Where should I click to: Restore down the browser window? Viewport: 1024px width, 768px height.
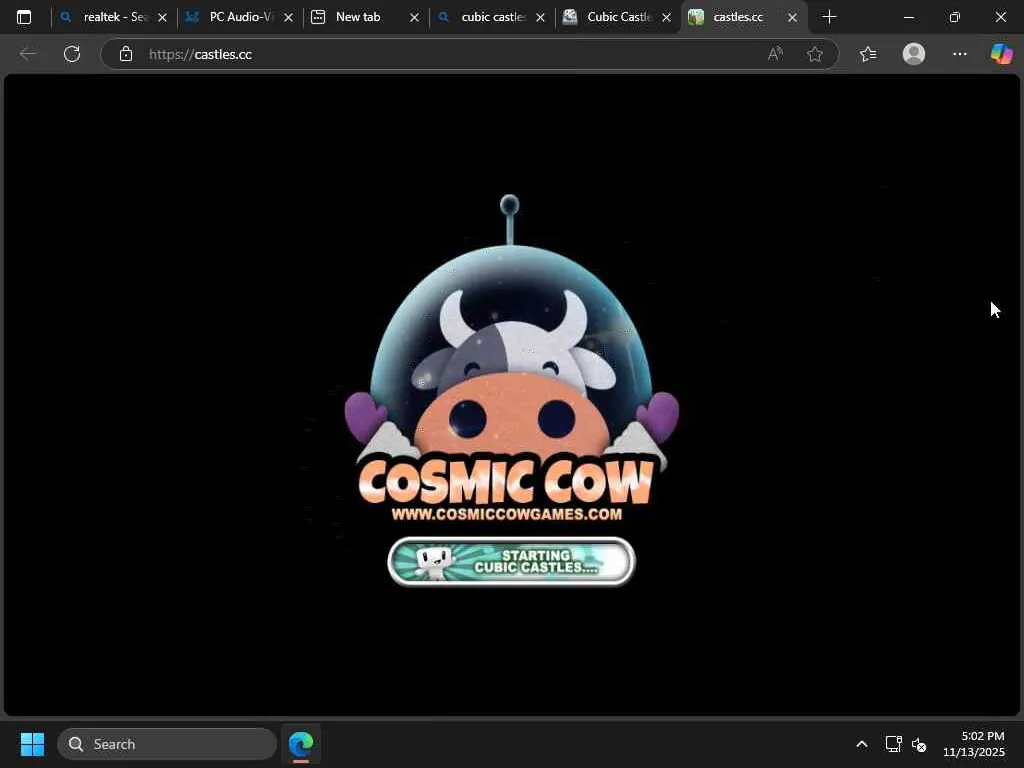pyautogui.click(x=955, y=17)
